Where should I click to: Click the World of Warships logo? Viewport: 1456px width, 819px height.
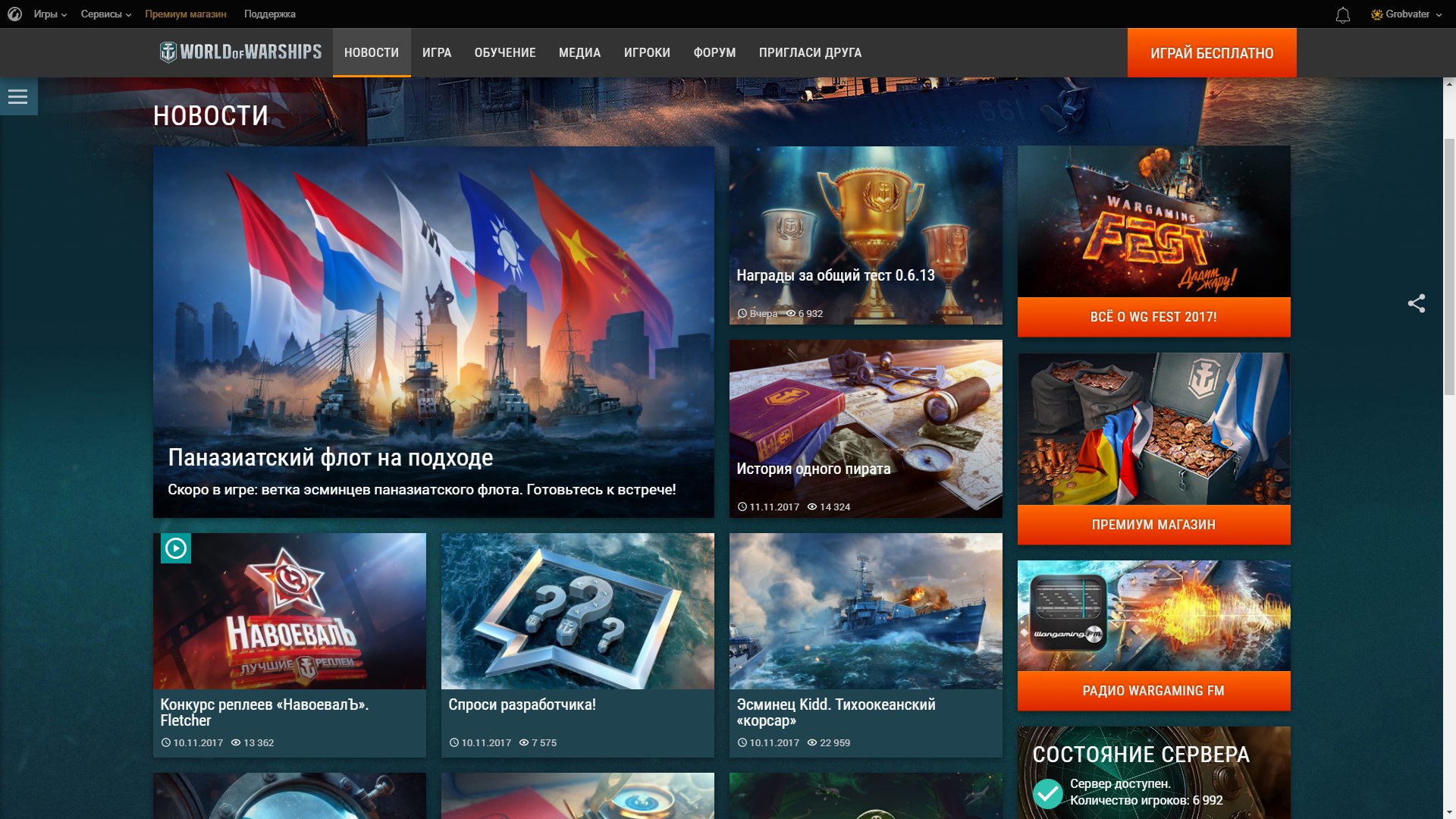240,52
